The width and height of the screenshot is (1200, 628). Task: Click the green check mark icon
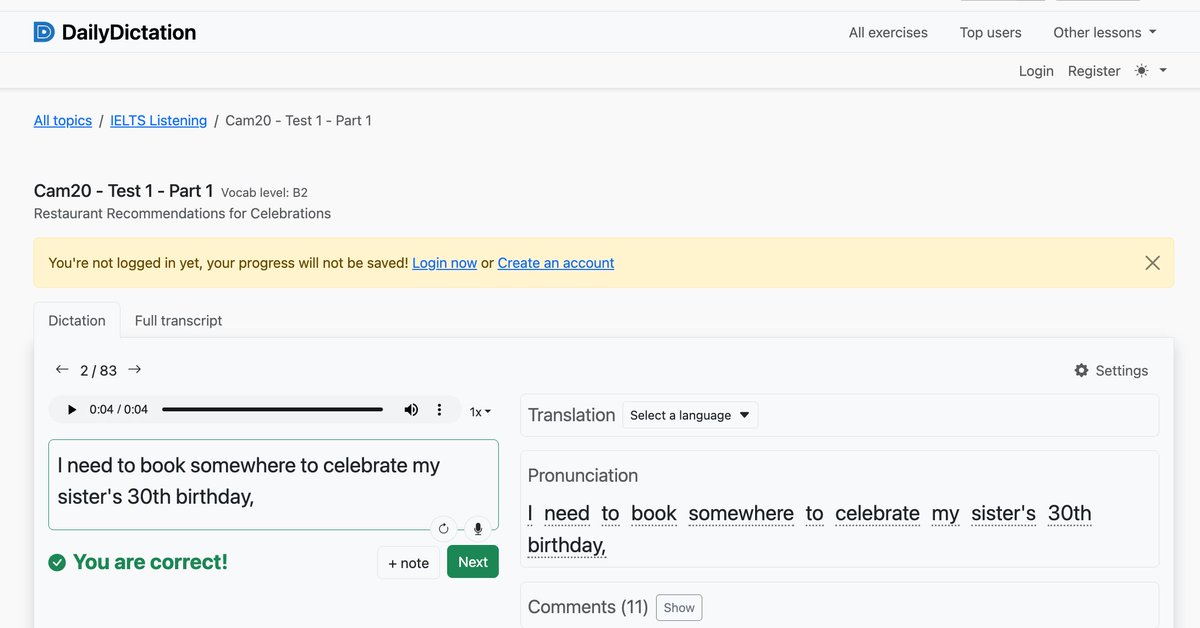click(57, 563)
